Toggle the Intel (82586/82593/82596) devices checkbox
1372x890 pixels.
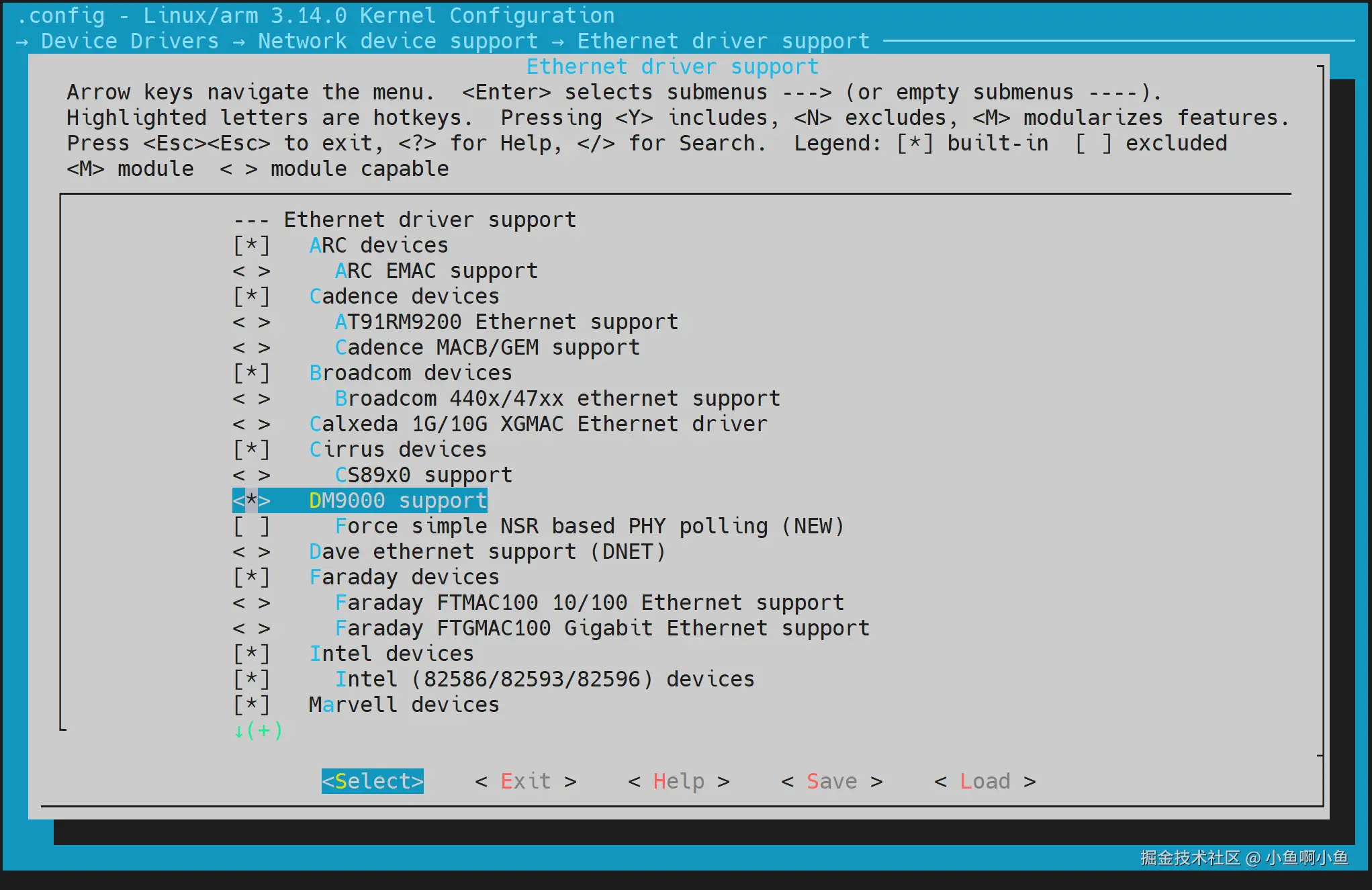[x=251, y=679]
